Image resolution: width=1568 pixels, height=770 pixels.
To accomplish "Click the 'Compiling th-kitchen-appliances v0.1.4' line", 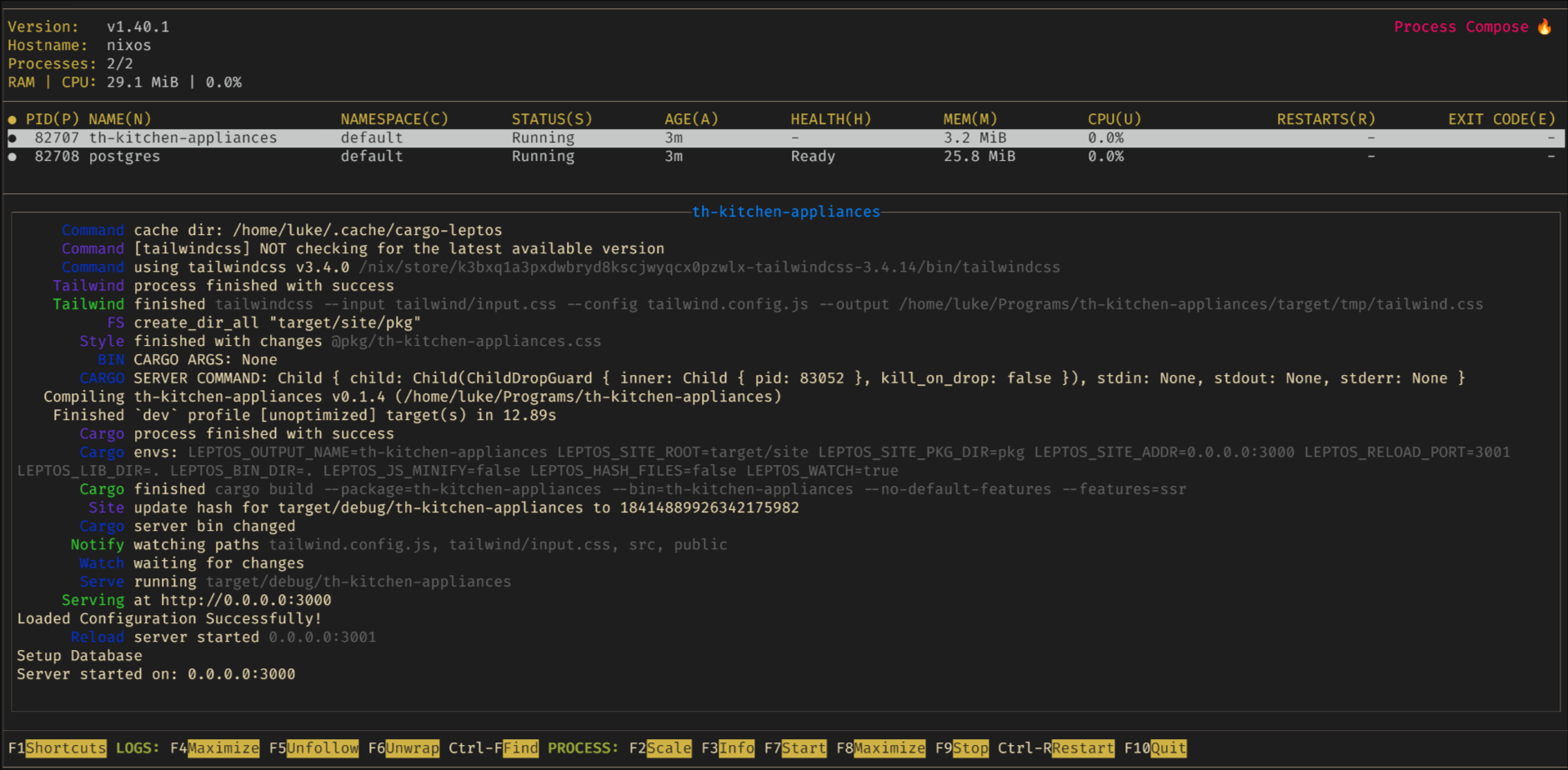I will point(413,396).
